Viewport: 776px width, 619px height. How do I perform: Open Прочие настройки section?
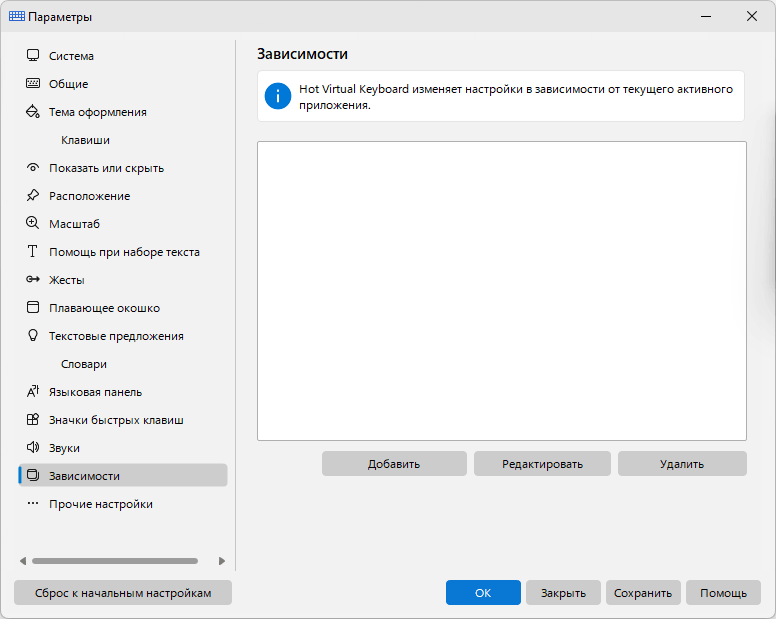(x=123, y=504)
